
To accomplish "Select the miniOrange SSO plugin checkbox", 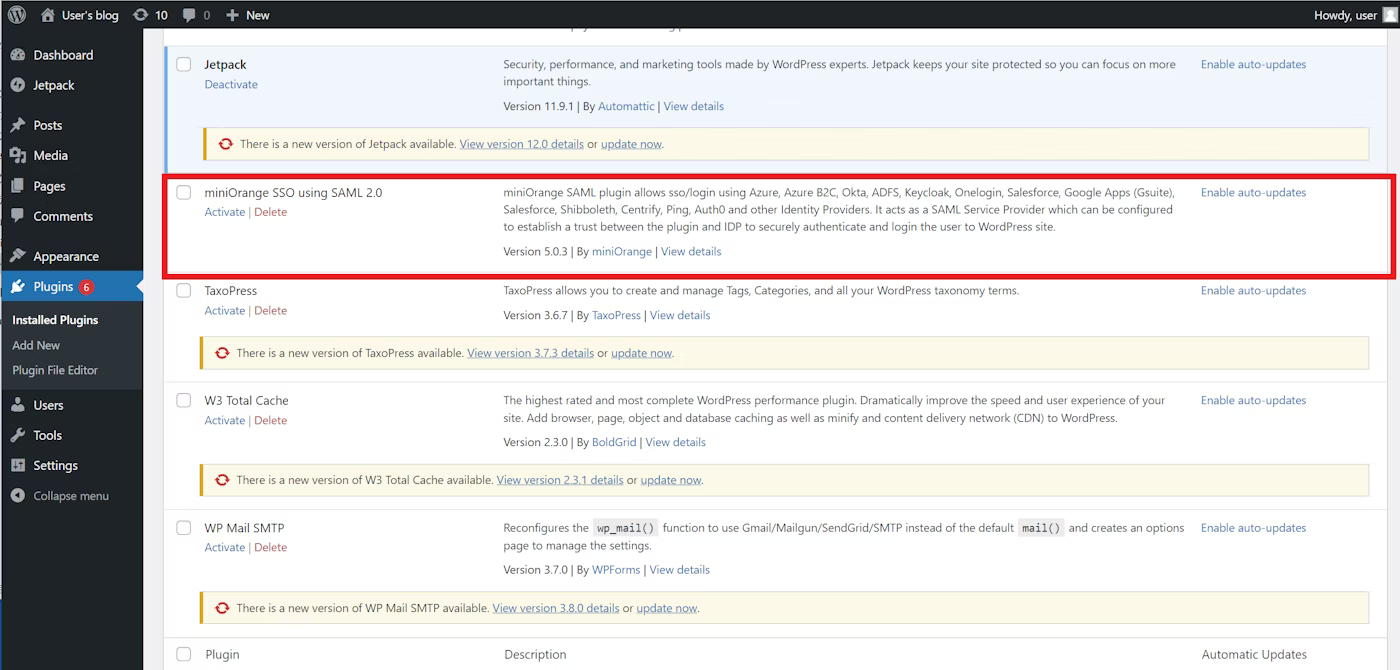I will tap(184, 192).
